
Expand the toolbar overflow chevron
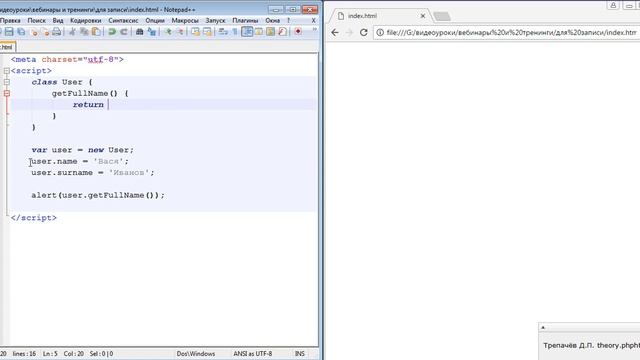[314, 29]
